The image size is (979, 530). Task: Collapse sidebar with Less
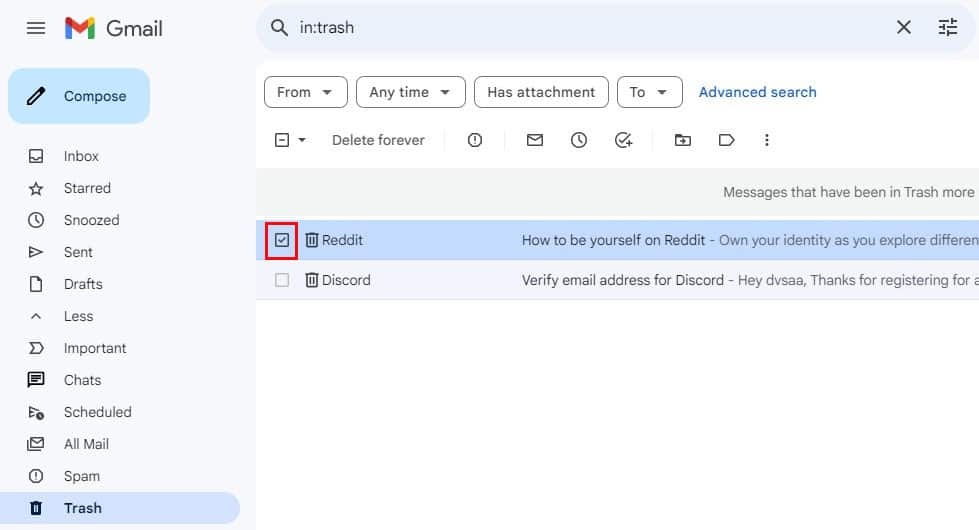click(78, 317)
